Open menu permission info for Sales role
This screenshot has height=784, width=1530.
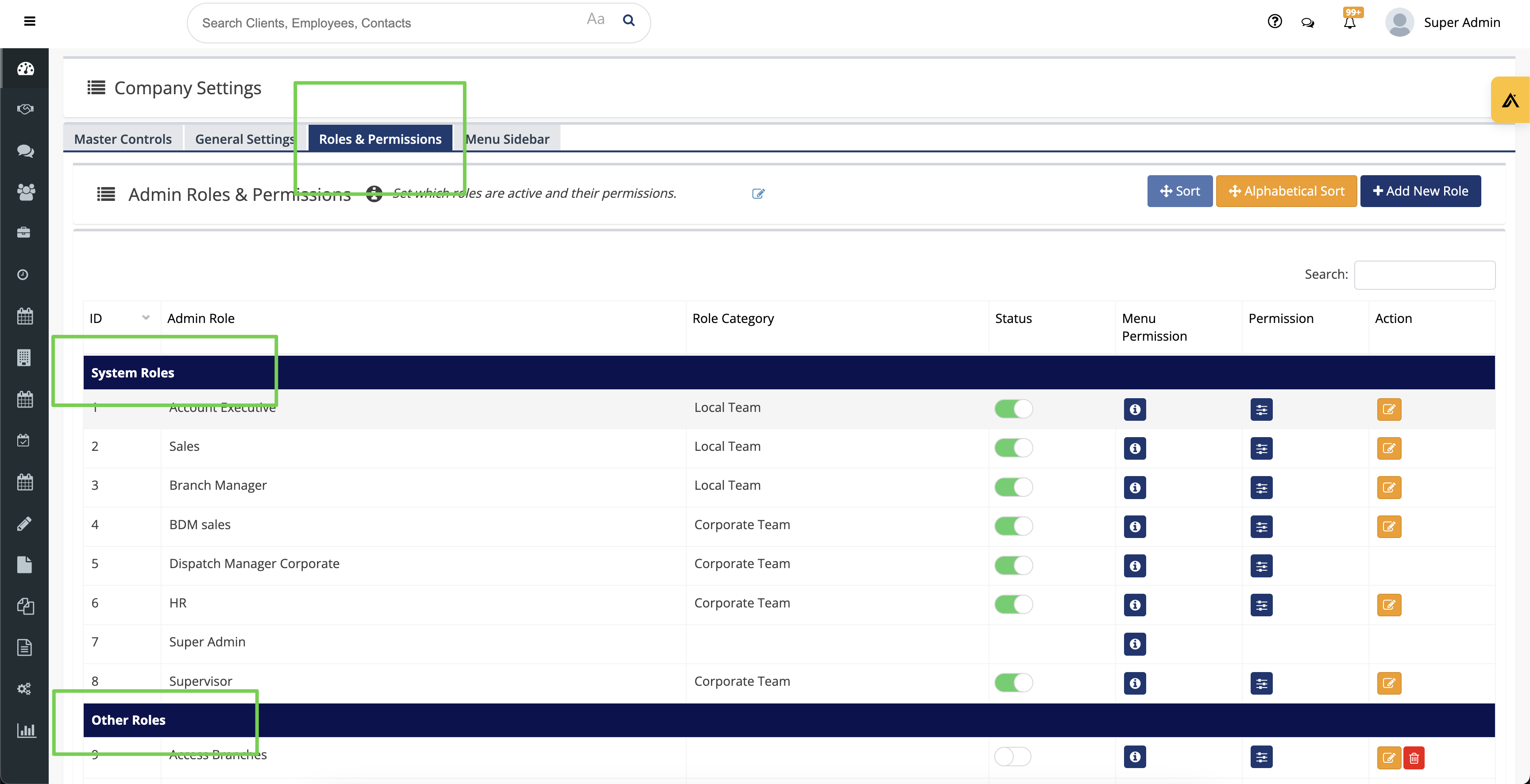pos(1134,448)
